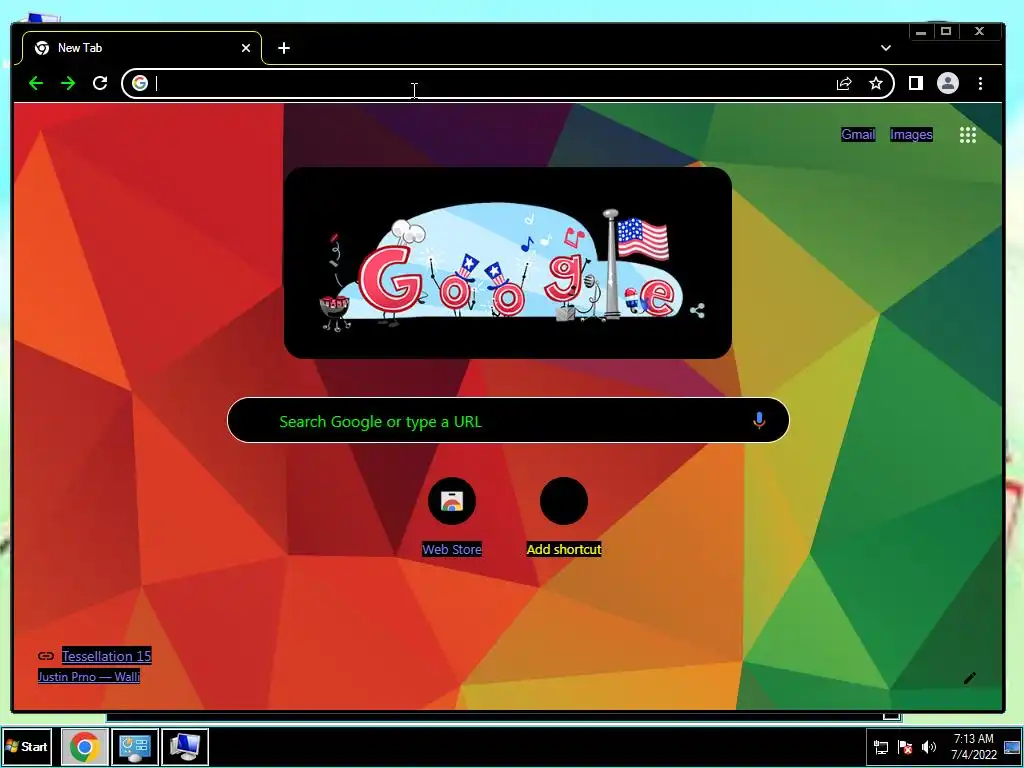
Task: Expand the tab search chevron
Action: 886,48
